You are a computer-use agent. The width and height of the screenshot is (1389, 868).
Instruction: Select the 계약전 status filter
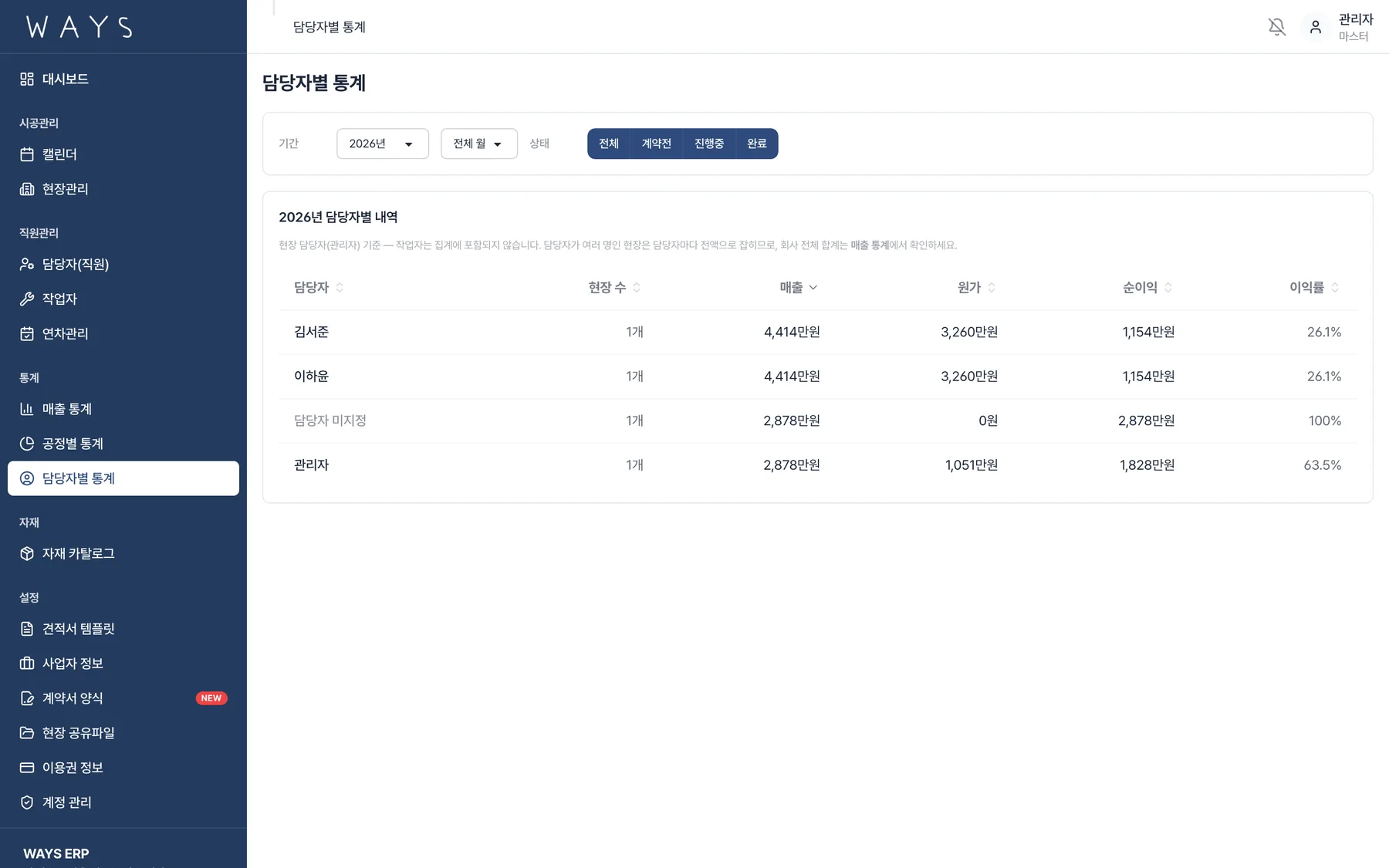(x=657, y=144)
